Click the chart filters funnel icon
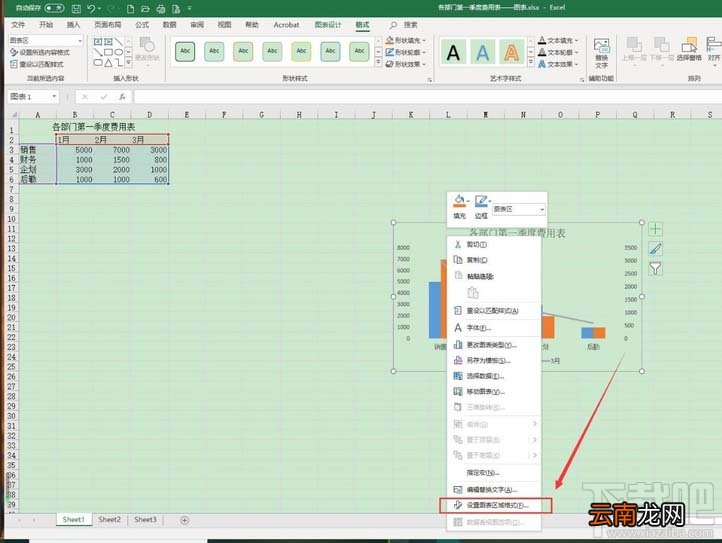722x543 pixels. [x=655, y=268]
